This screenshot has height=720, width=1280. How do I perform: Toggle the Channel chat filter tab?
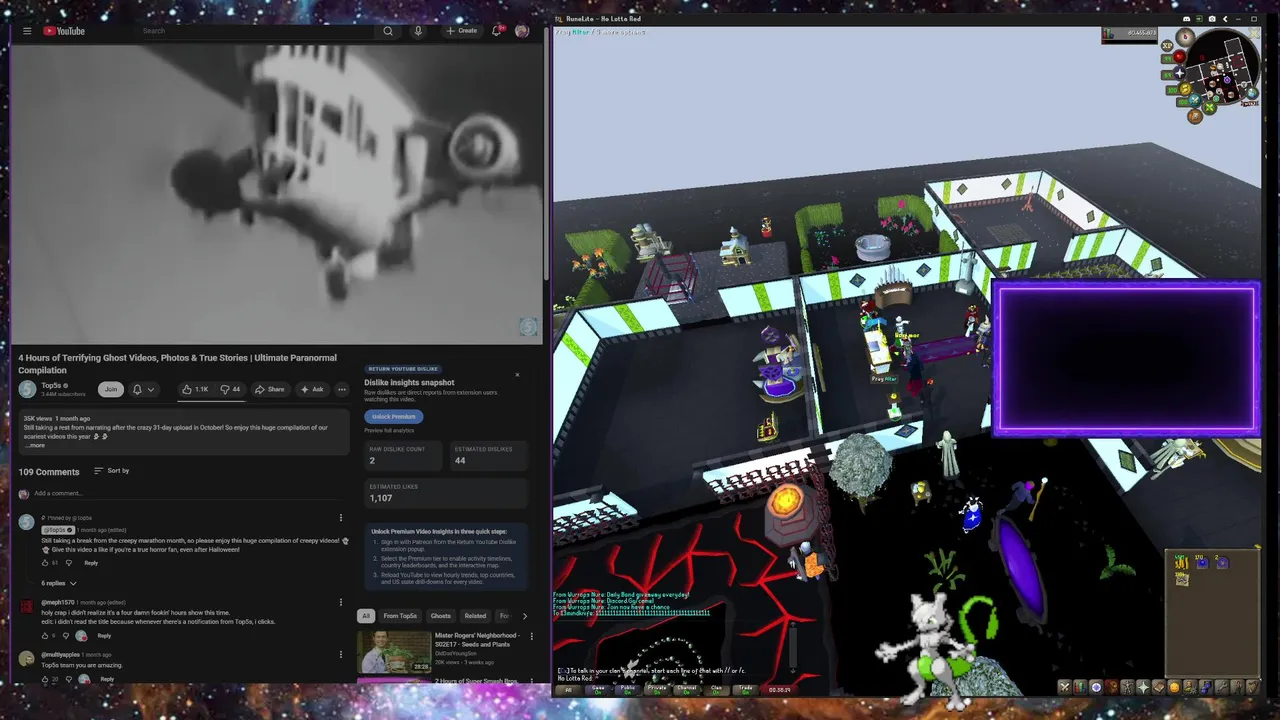point(687,690)
